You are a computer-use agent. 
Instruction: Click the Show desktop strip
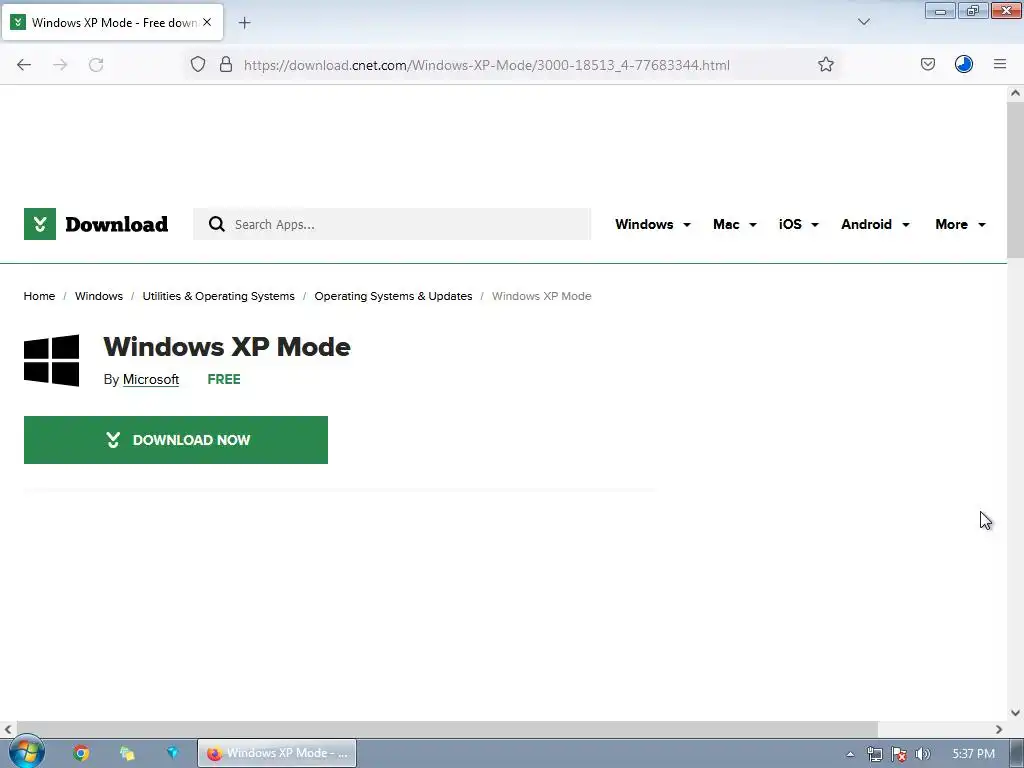pyautogui.click(x=1016, y=753)
